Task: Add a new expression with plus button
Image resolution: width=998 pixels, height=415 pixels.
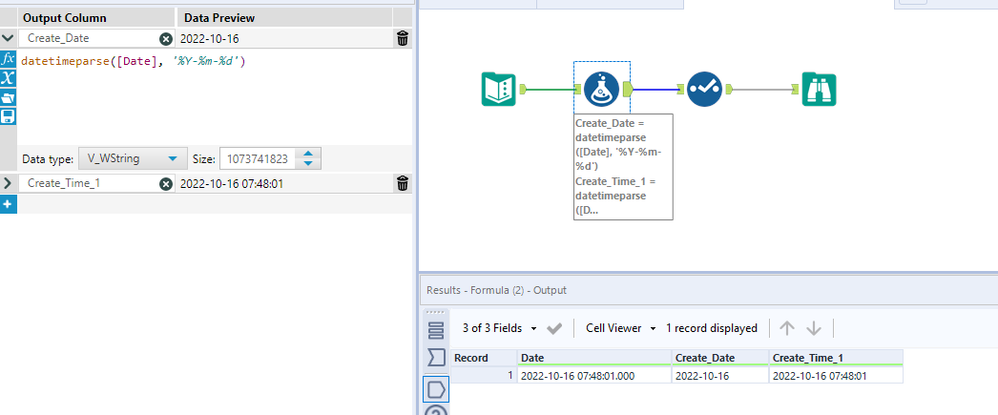Action: click(8, 204)
